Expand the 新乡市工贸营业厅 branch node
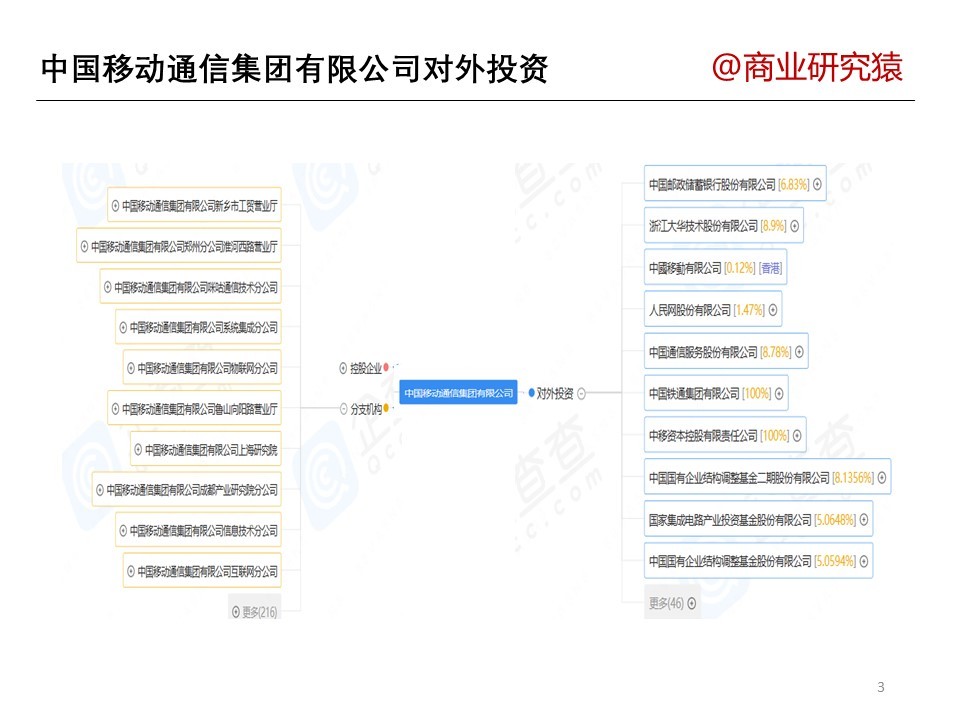 pos(115,205)
